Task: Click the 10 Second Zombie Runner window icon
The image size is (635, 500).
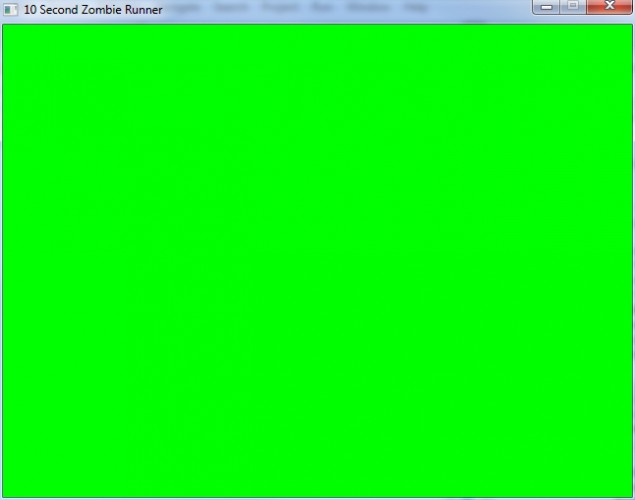Action: (11, 9)
